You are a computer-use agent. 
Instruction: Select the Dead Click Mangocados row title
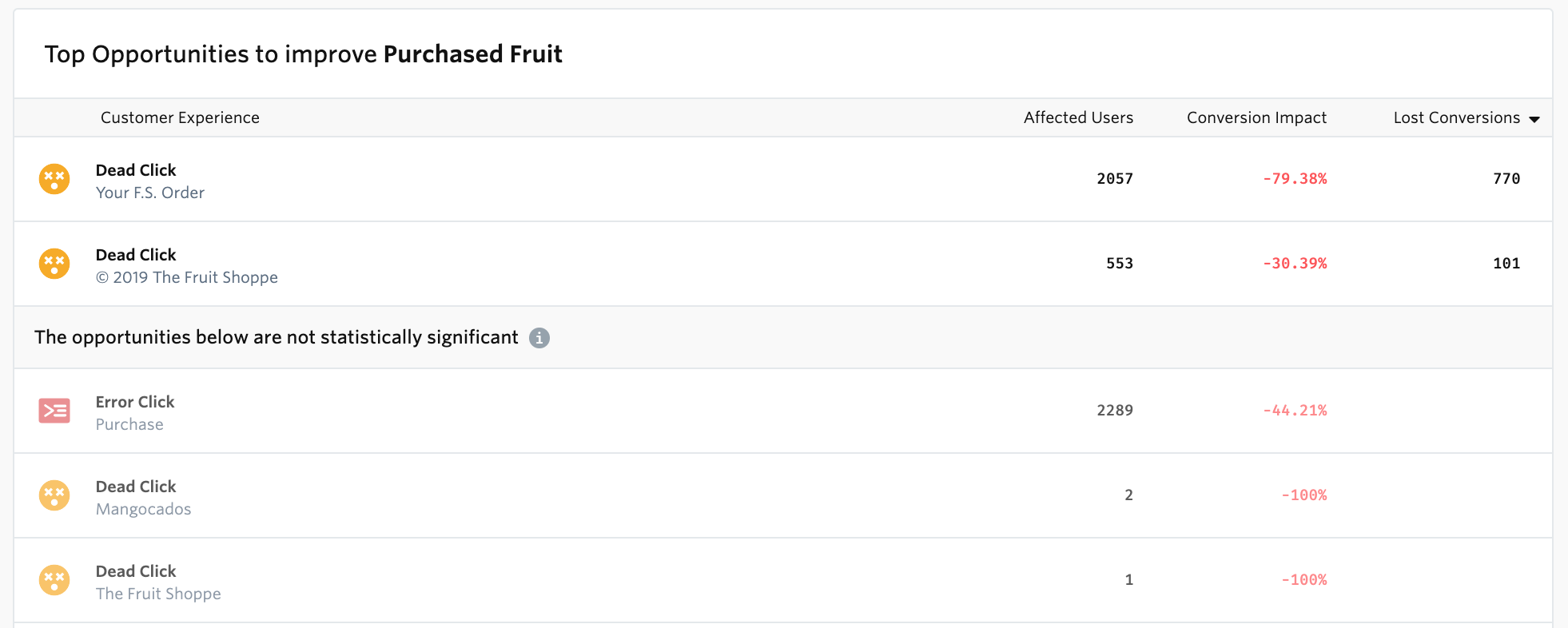click(136, 487)
